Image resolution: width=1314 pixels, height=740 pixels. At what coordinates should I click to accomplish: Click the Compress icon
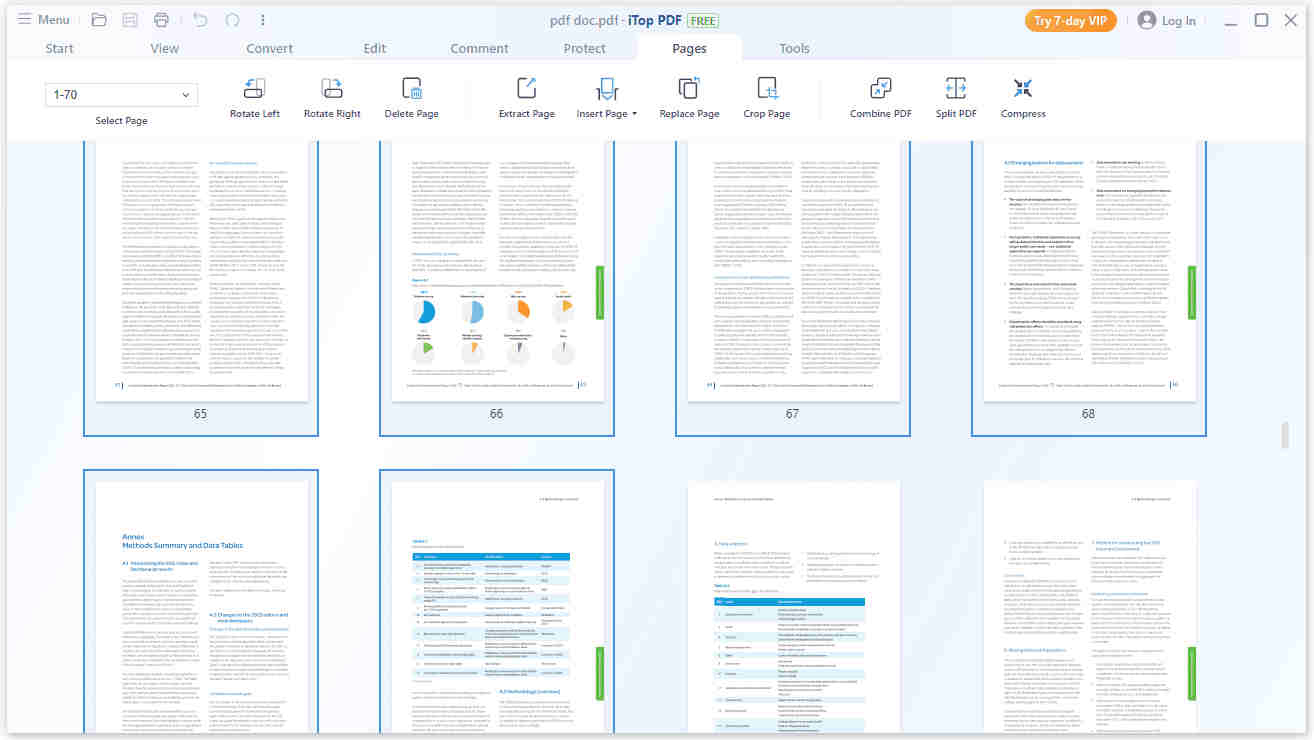tap(1022, 89)
